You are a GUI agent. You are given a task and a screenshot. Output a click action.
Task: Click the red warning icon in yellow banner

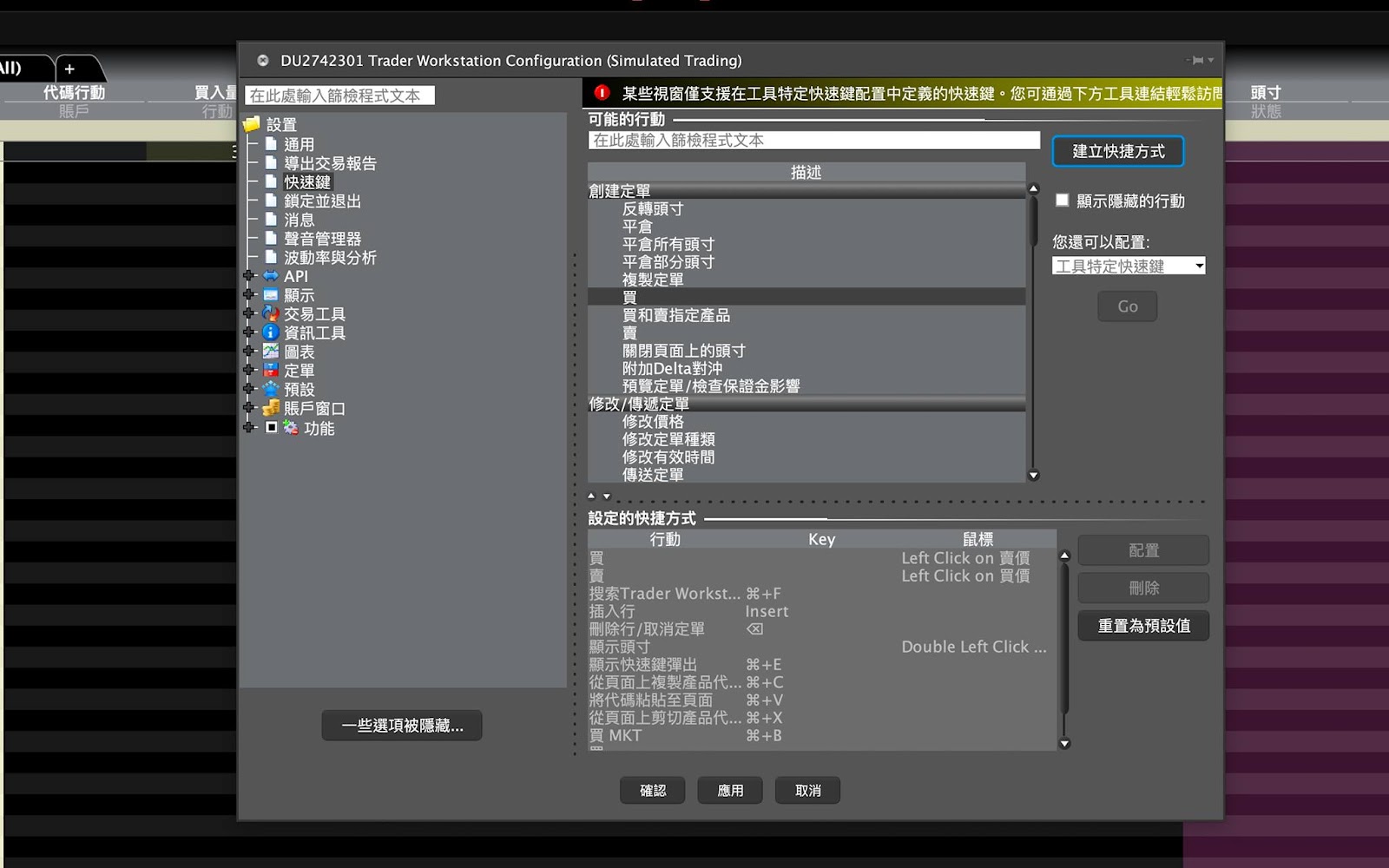[x=602, y=93]
